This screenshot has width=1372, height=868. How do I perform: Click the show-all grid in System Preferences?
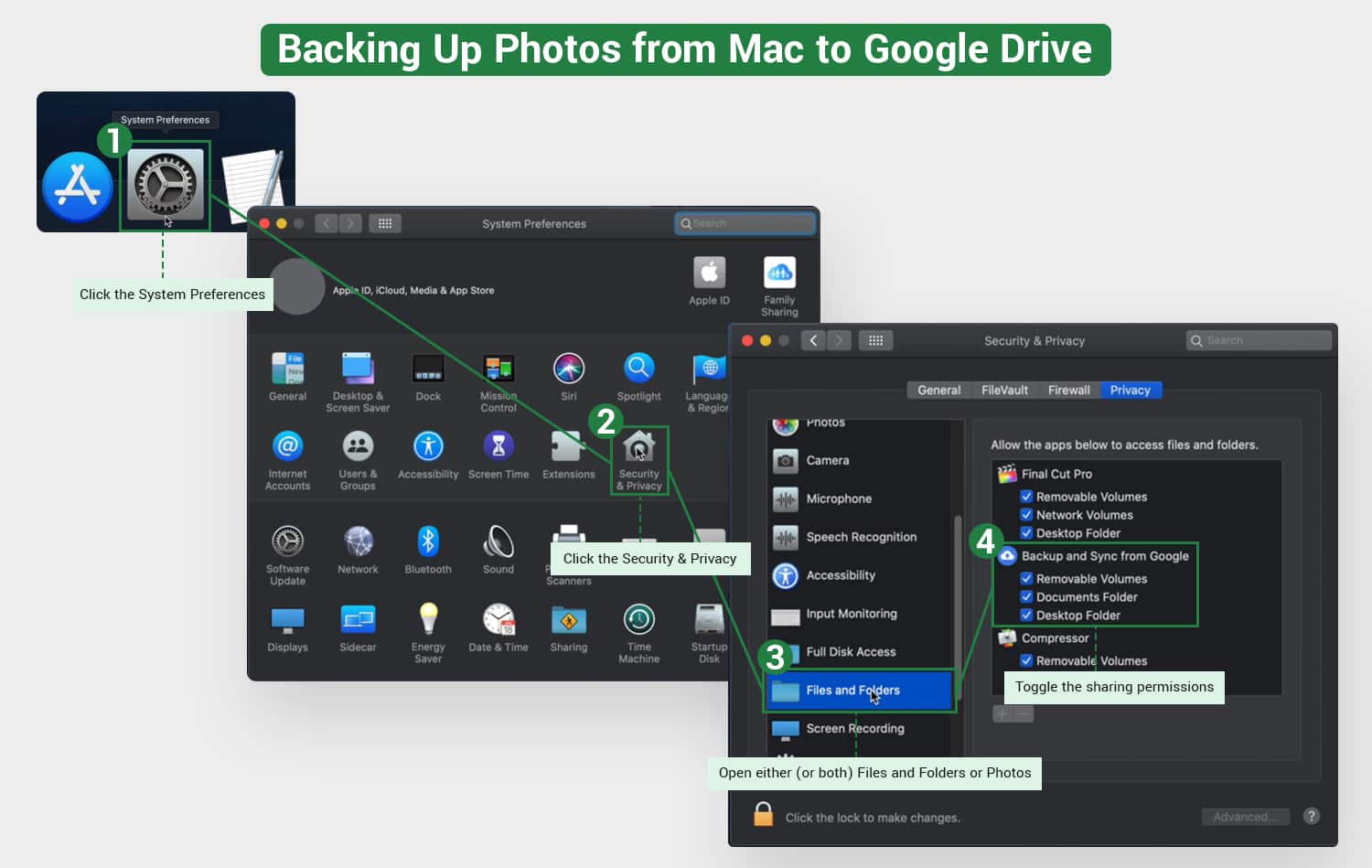point(385,222)
